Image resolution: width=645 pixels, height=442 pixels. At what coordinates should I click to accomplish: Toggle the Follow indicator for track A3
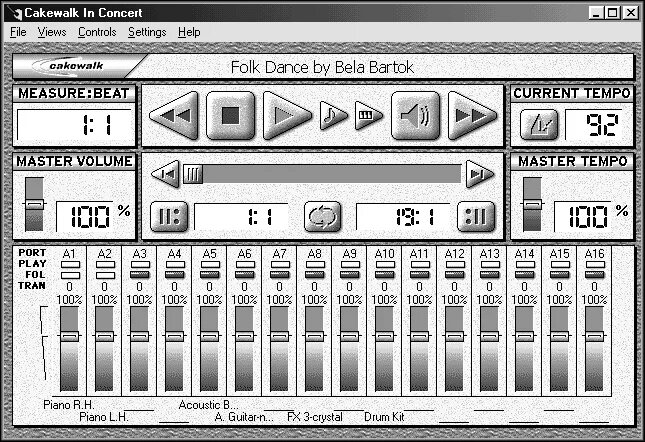pos(140,275)
